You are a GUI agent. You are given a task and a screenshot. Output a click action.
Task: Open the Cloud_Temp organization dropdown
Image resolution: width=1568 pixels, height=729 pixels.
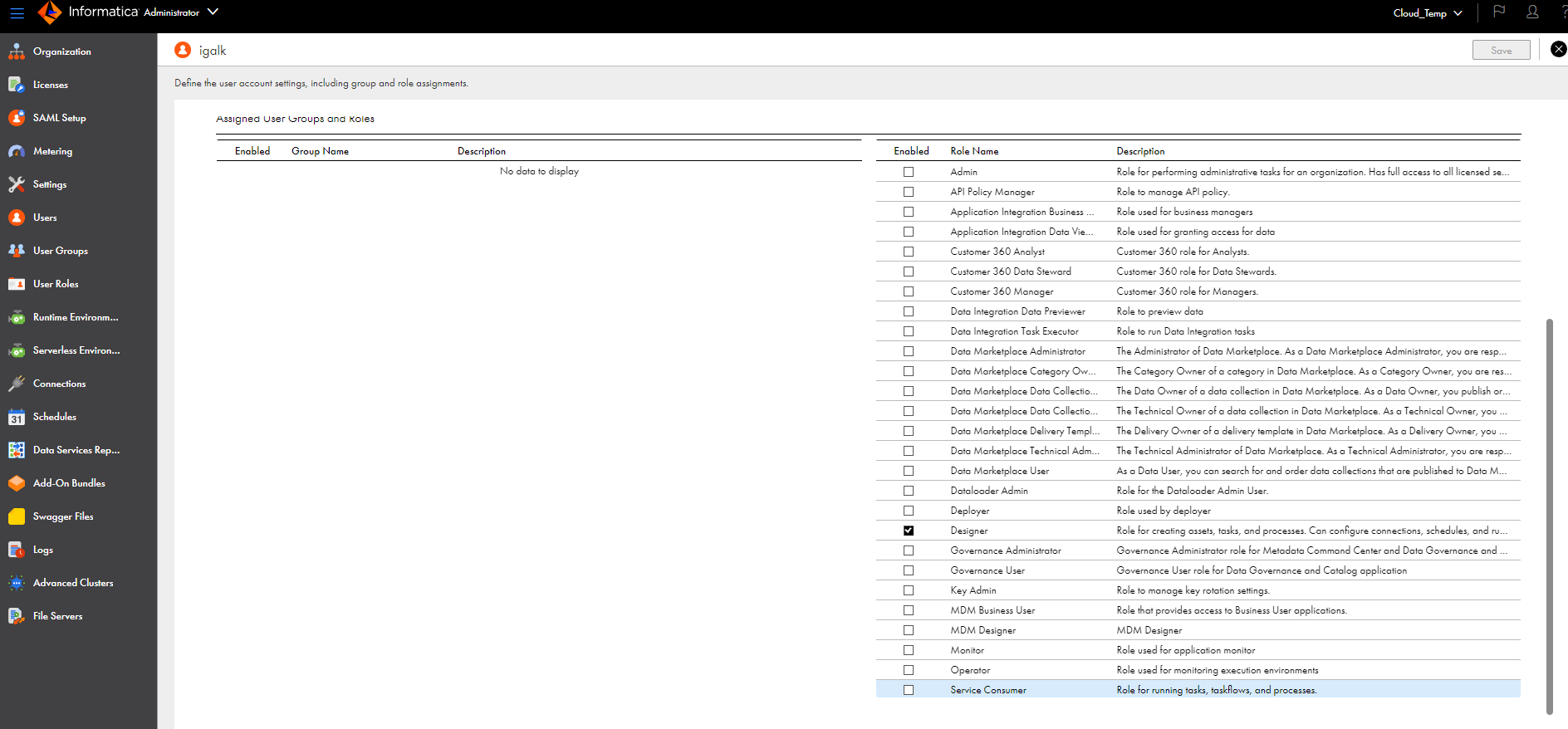pos(1428,12)
